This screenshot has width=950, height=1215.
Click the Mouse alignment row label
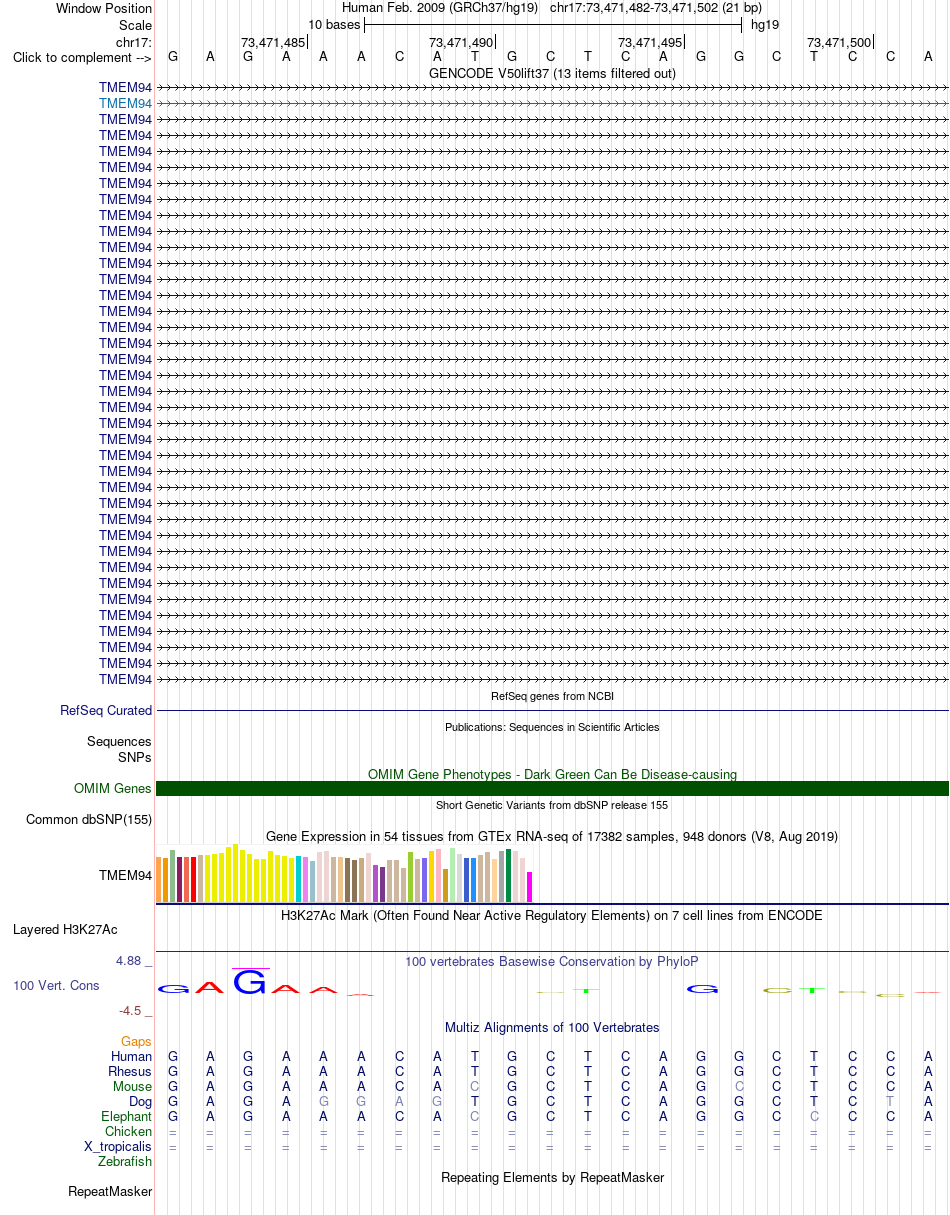point(133,1086)
